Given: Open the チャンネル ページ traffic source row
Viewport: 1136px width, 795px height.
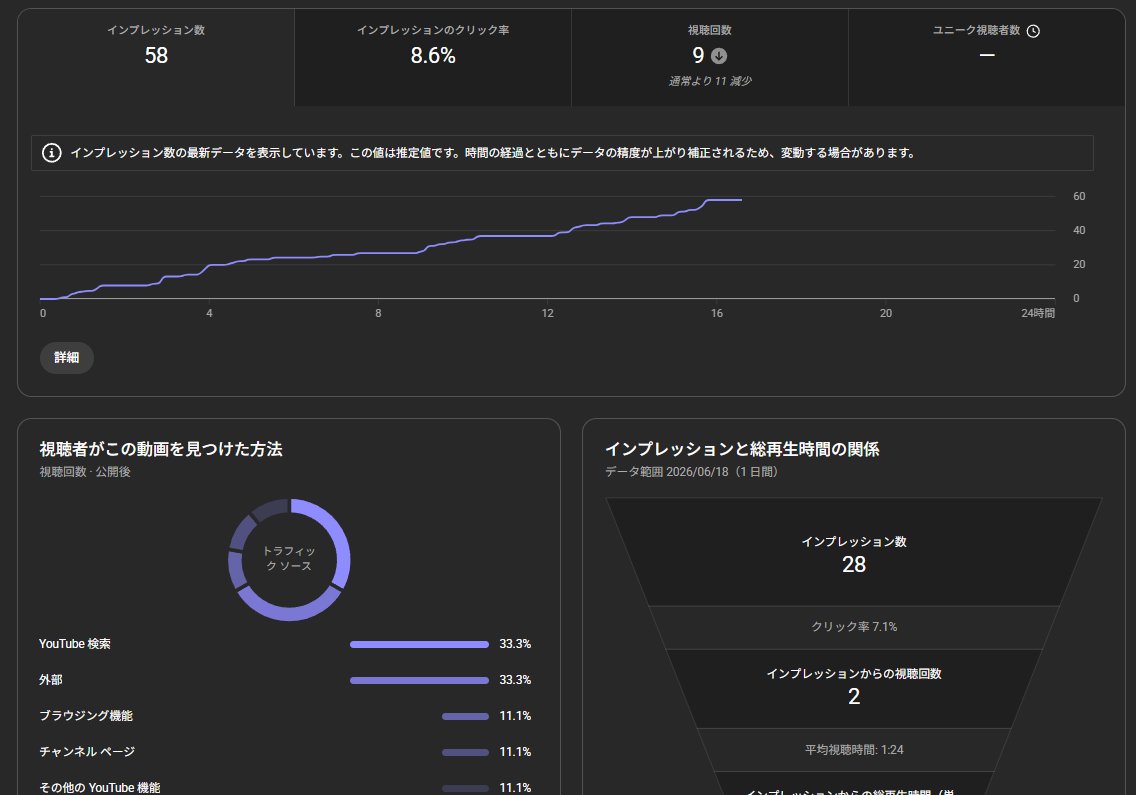Looking at the screenshot, I should [285, 752].
